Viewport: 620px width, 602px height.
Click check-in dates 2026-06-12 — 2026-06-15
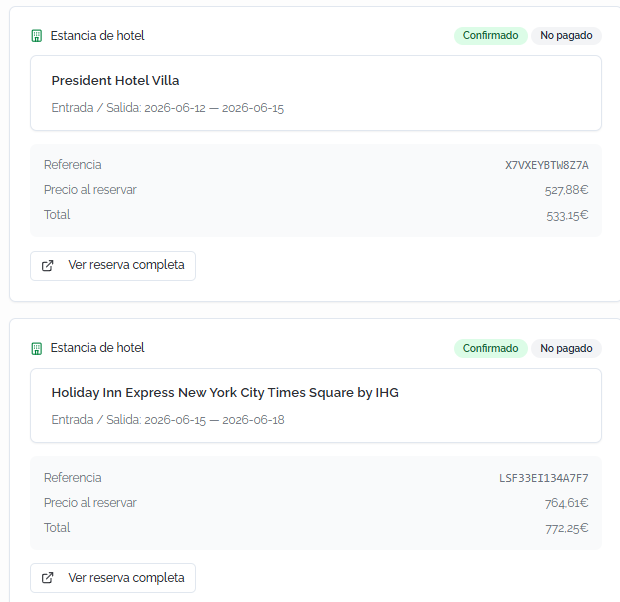[214, 108]
